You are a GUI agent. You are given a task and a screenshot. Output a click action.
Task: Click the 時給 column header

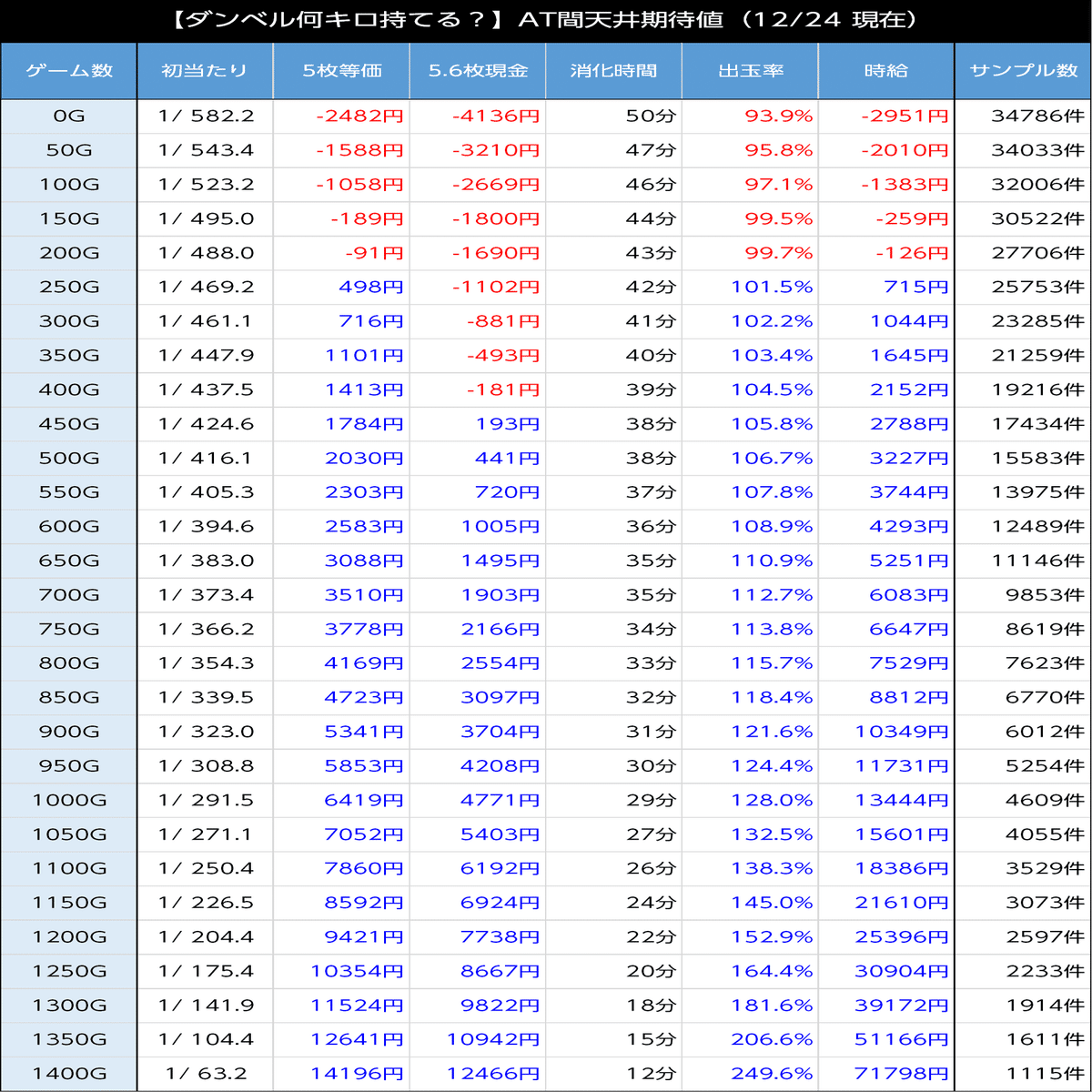886,71
